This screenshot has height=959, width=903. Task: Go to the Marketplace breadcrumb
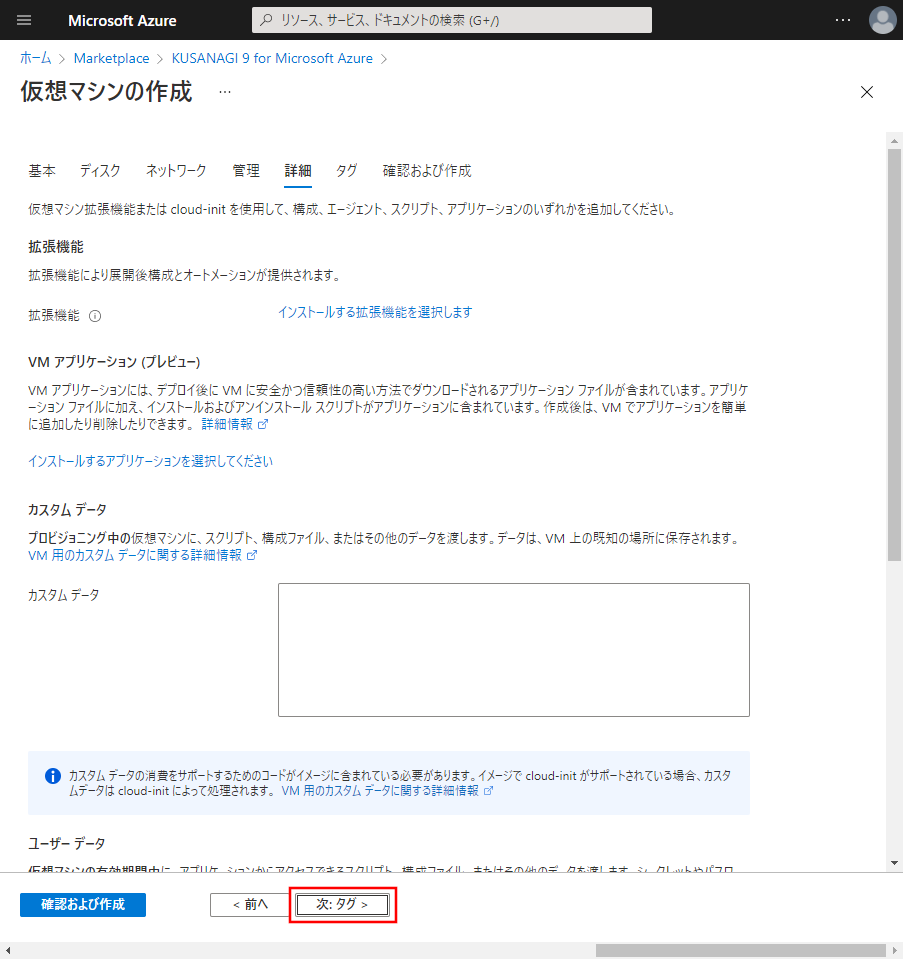111,58
